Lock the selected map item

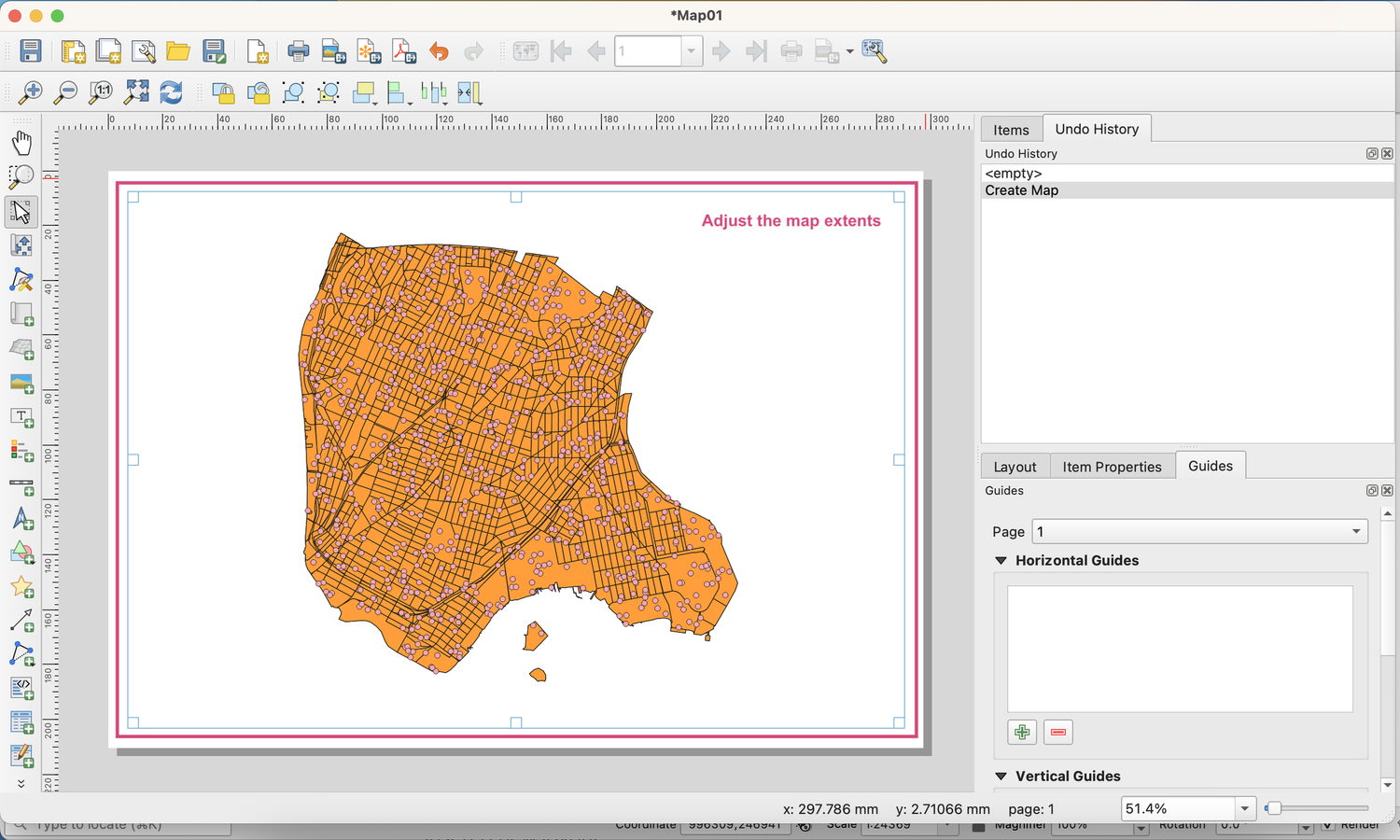tap(223, 92)
